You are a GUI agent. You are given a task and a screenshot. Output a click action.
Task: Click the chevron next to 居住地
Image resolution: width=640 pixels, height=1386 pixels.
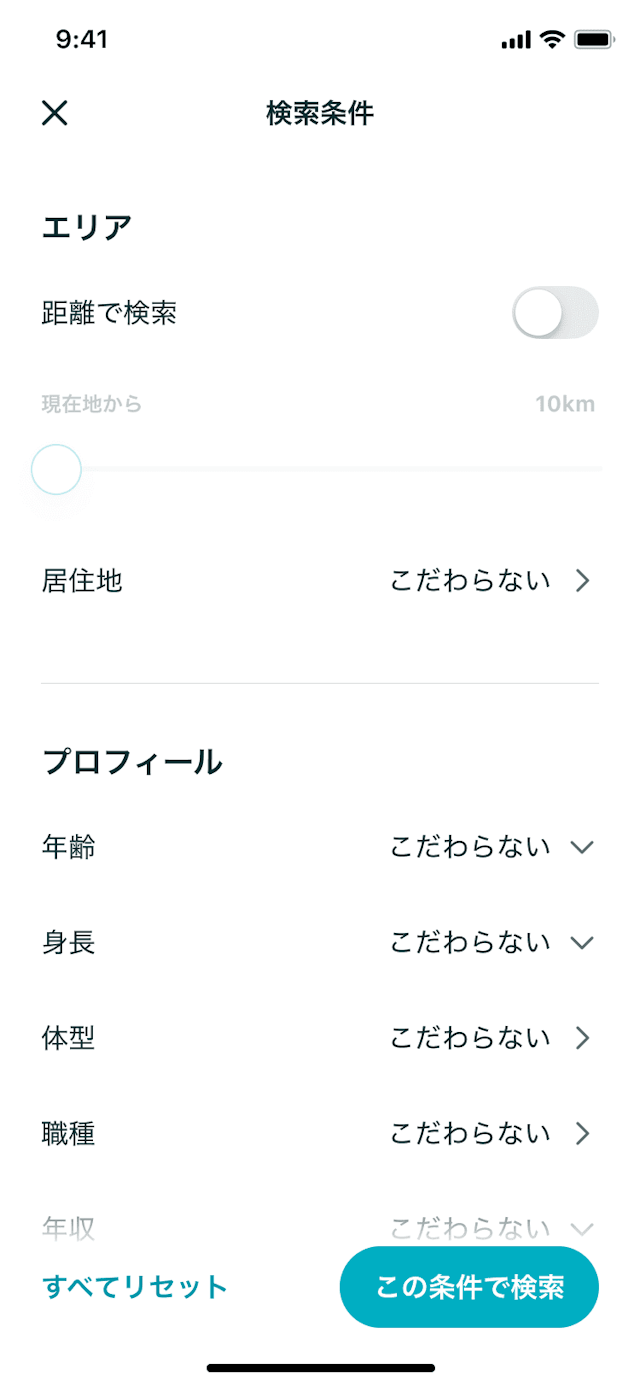coord(583,581)
